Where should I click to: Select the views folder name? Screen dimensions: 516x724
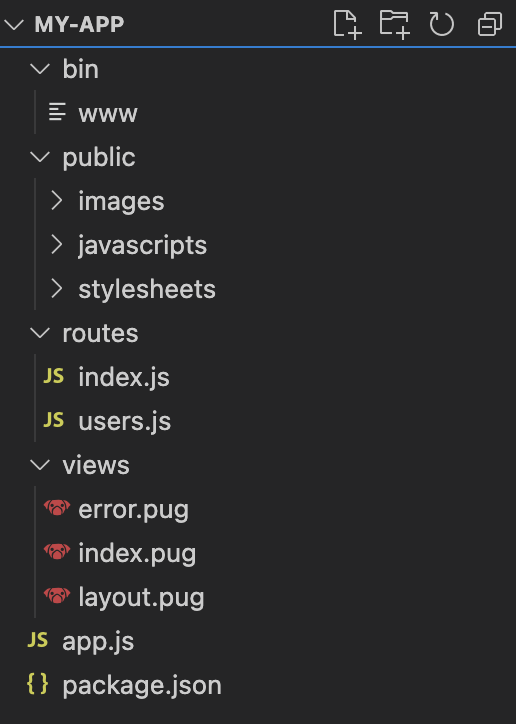point(96,465)
